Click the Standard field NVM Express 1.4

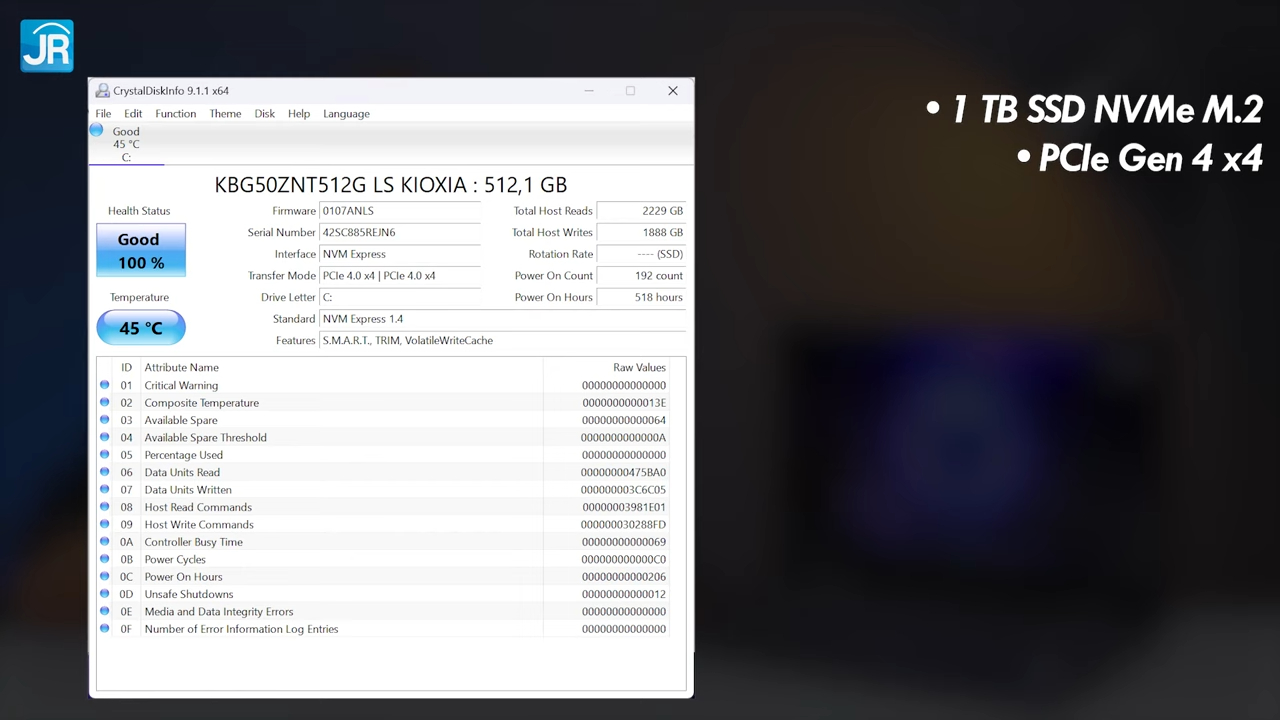503,319
